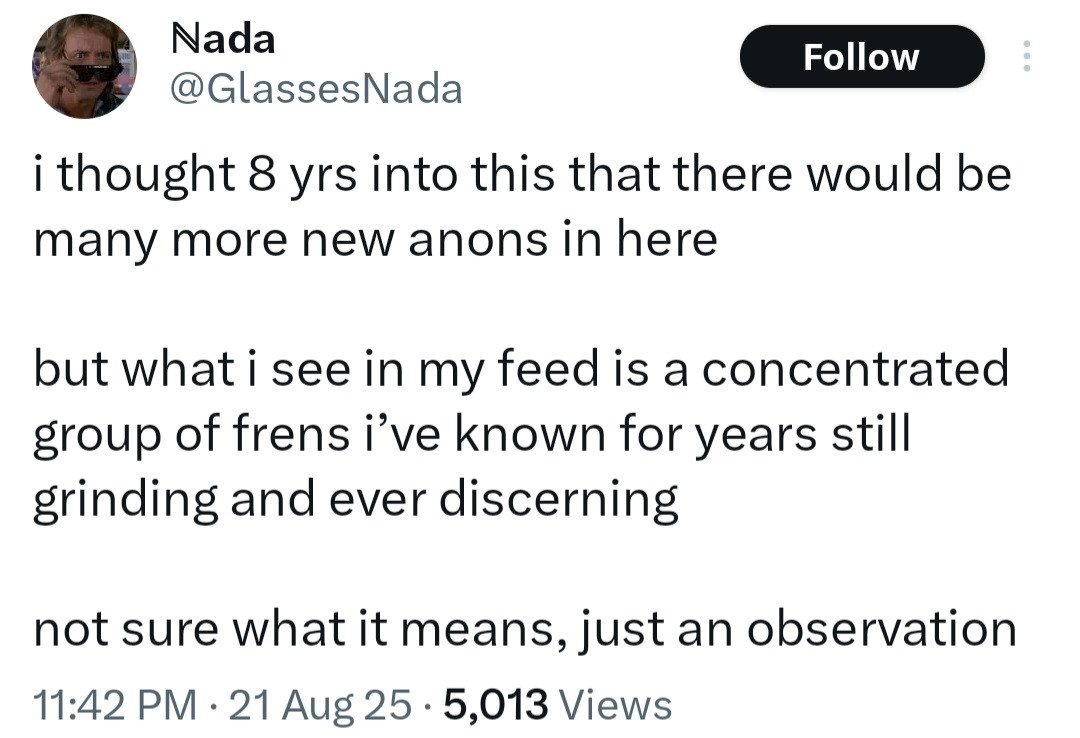The width and height of the screenshot is (1080, 738).
Task: Click the line starting 'but what i see'
Action: point(522,369)
